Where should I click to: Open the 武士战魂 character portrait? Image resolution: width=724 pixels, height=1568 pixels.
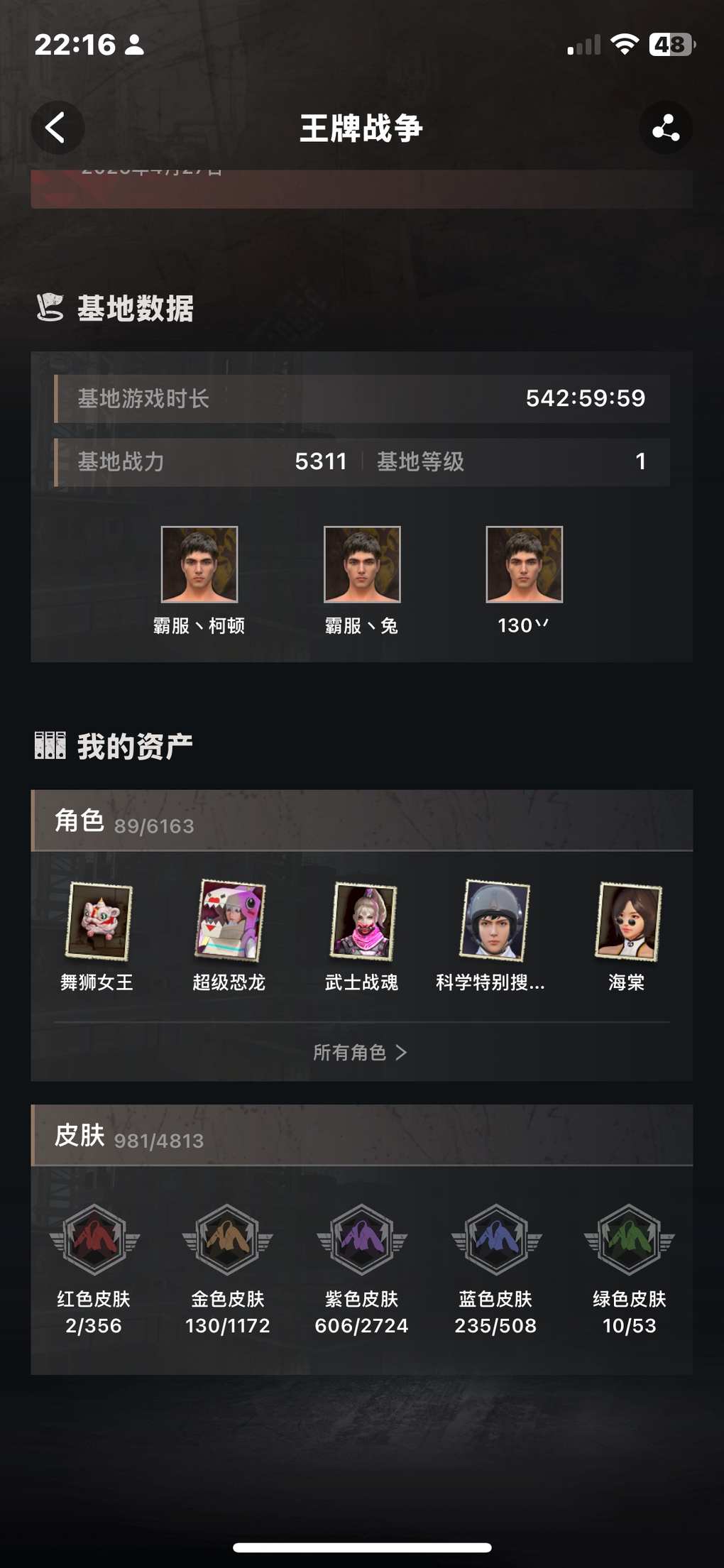pyautogui.click(x=363, y=921)
